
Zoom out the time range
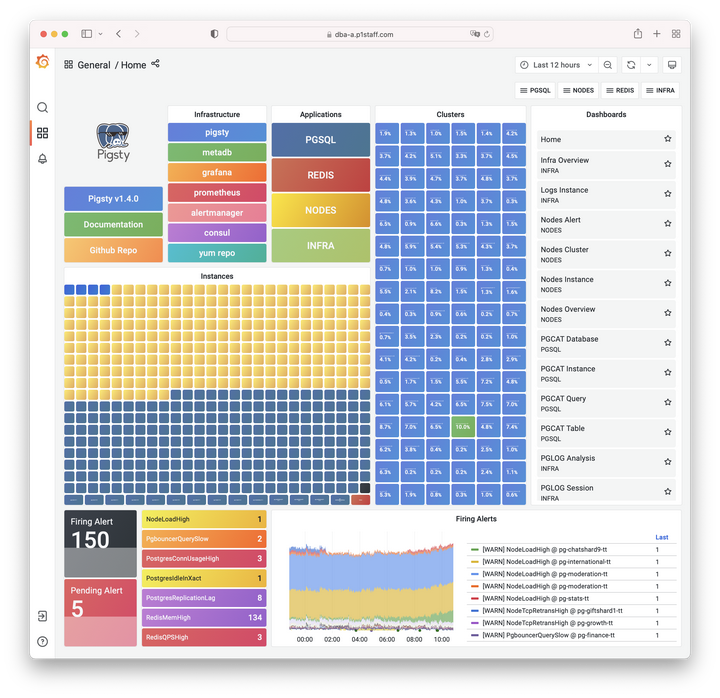tap(608, 65)
